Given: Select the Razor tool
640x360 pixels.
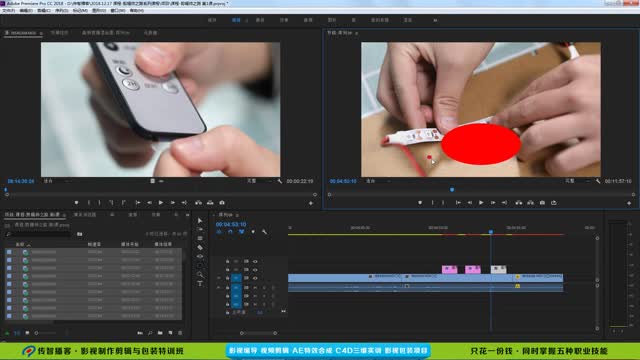Looking at the screenshot, I should pyautogui.click(x=200, y=247).
